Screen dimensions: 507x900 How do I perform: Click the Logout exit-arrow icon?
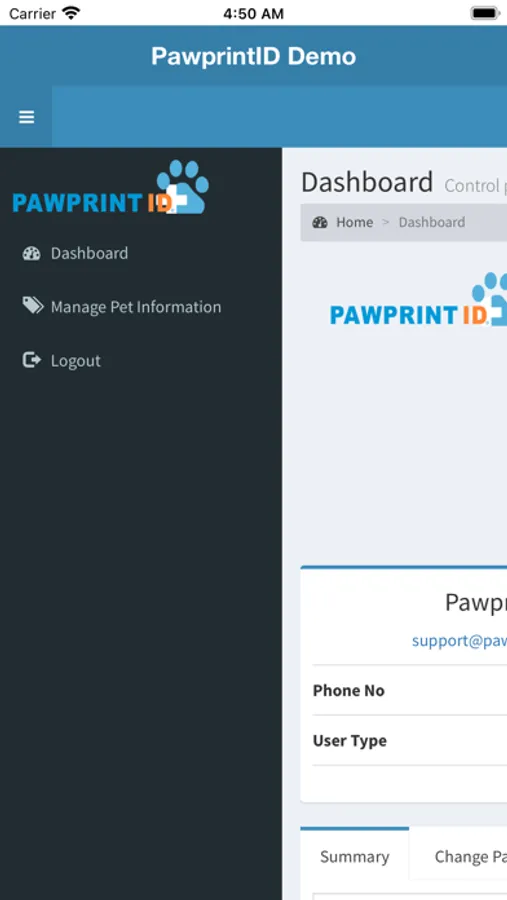point(32,360)
